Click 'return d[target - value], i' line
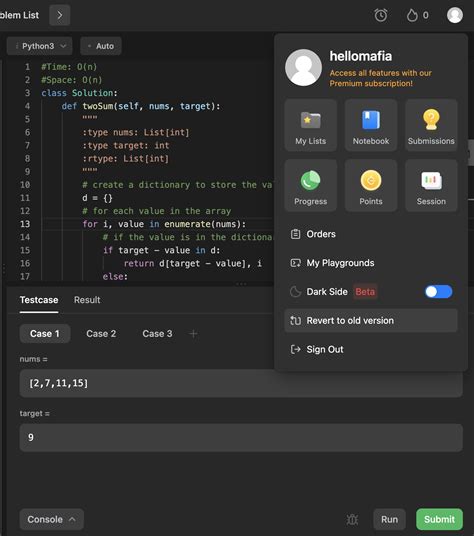This screenshot has width=474, height=536. click(x=193, y=264)
